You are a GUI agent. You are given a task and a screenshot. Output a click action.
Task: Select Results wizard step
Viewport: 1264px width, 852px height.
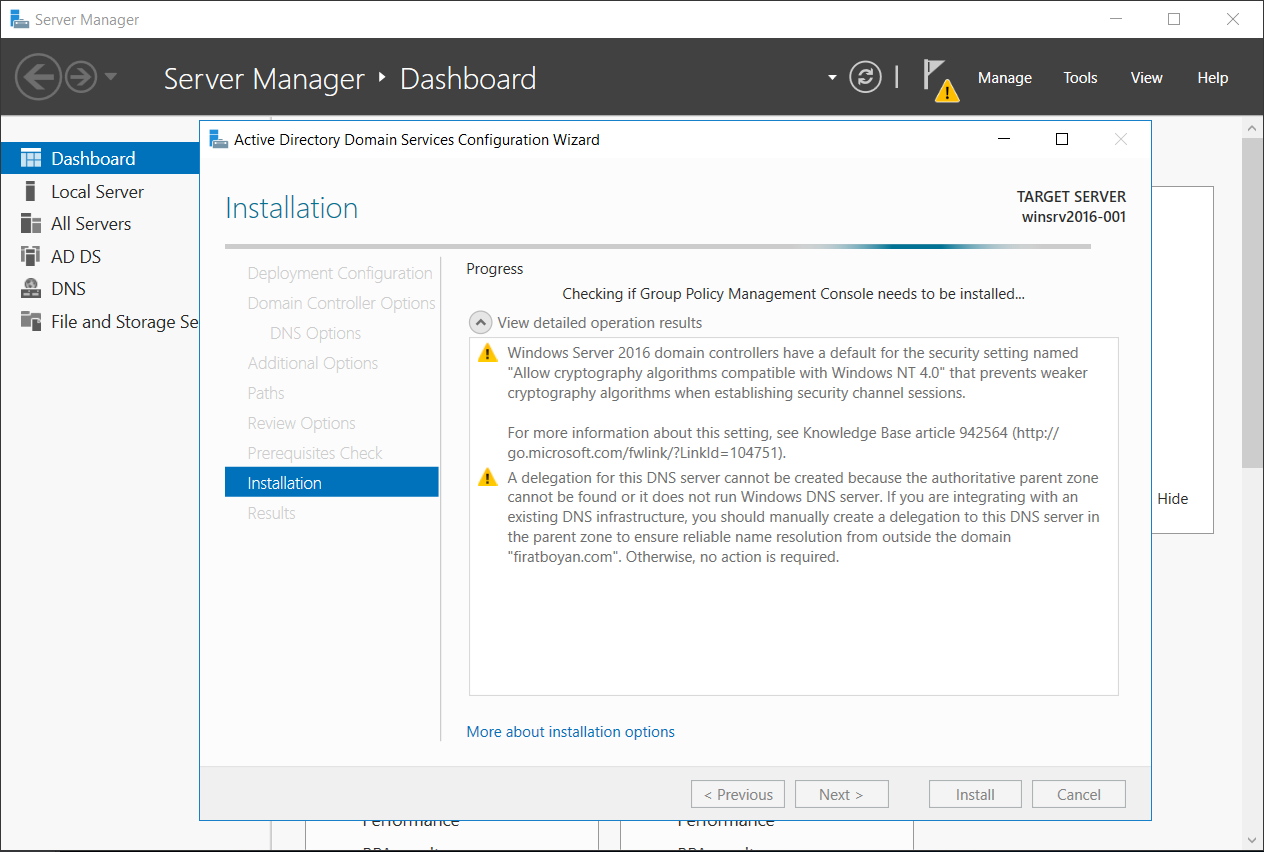tap(271, 513)
